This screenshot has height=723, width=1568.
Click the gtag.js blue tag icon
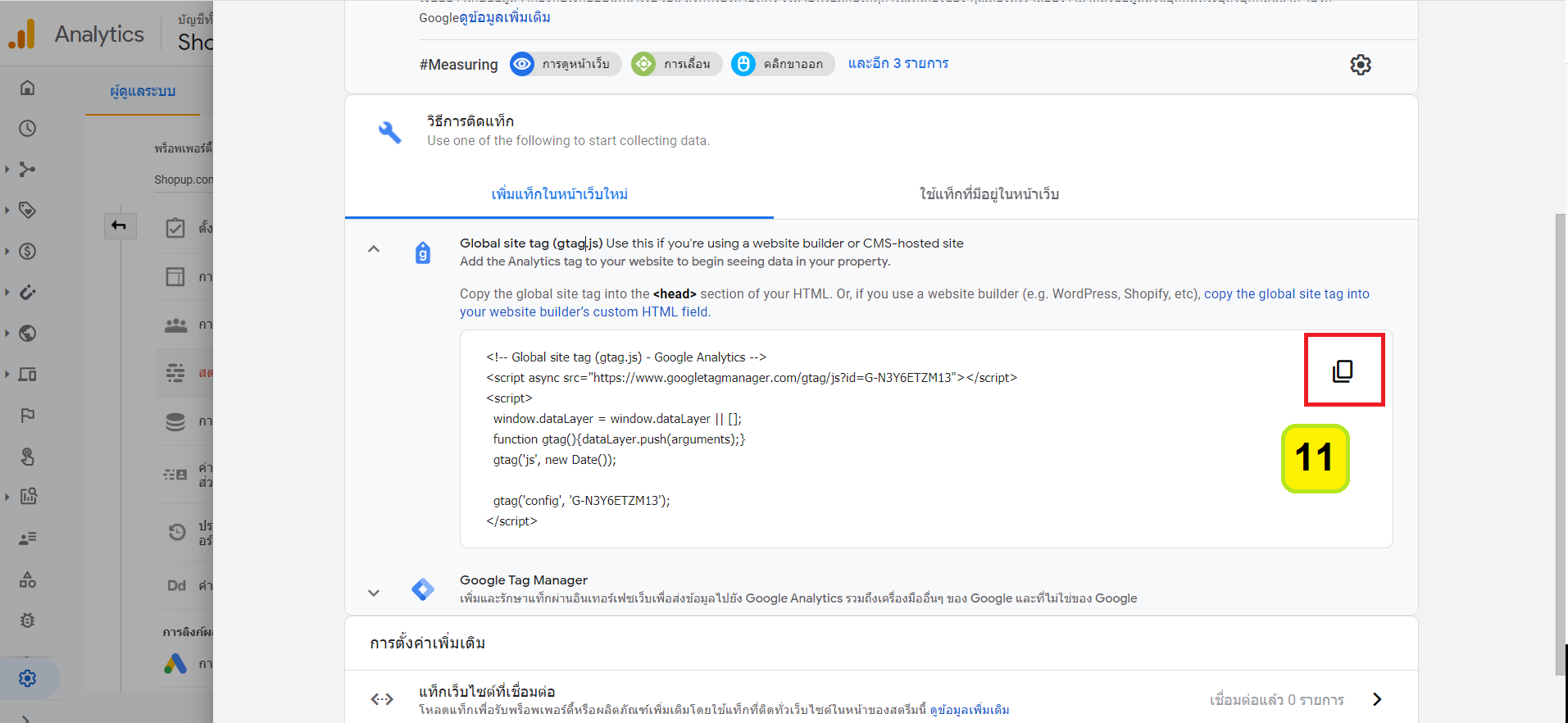[423, 252]
